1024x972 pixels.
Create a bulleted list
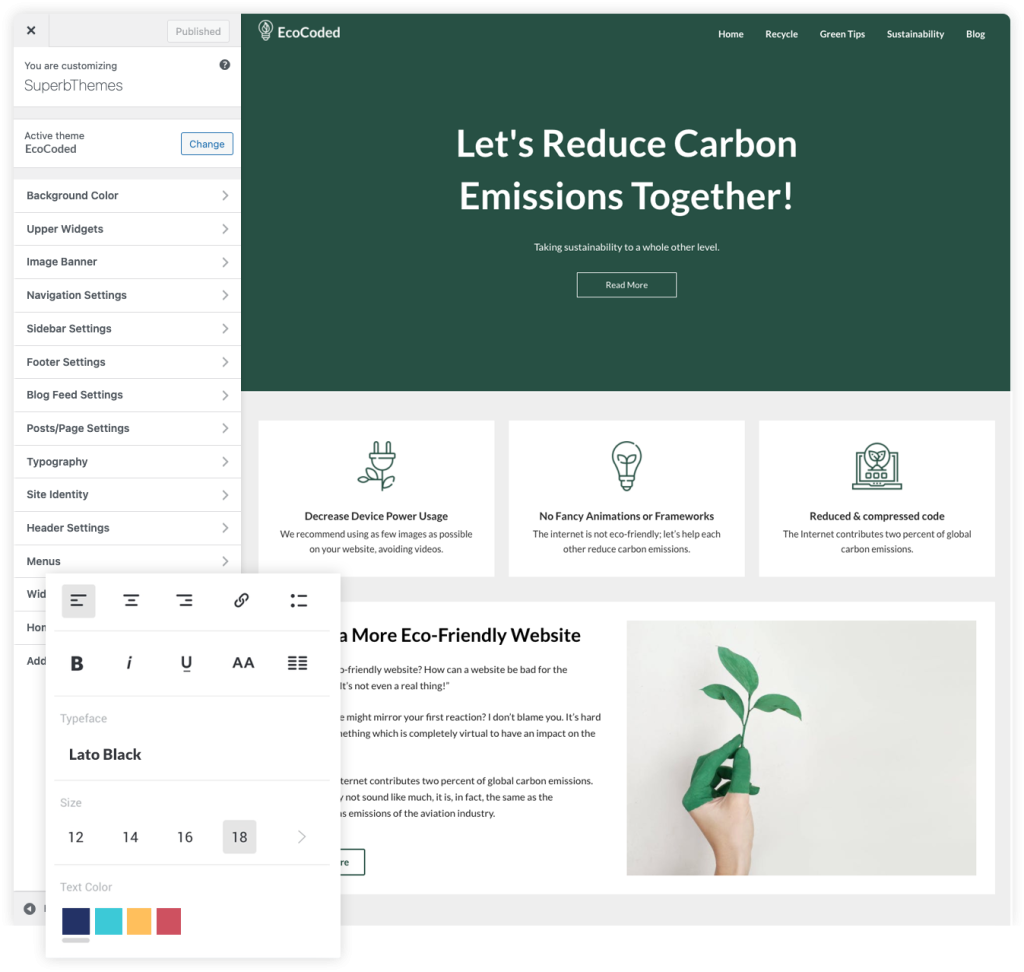297,600
